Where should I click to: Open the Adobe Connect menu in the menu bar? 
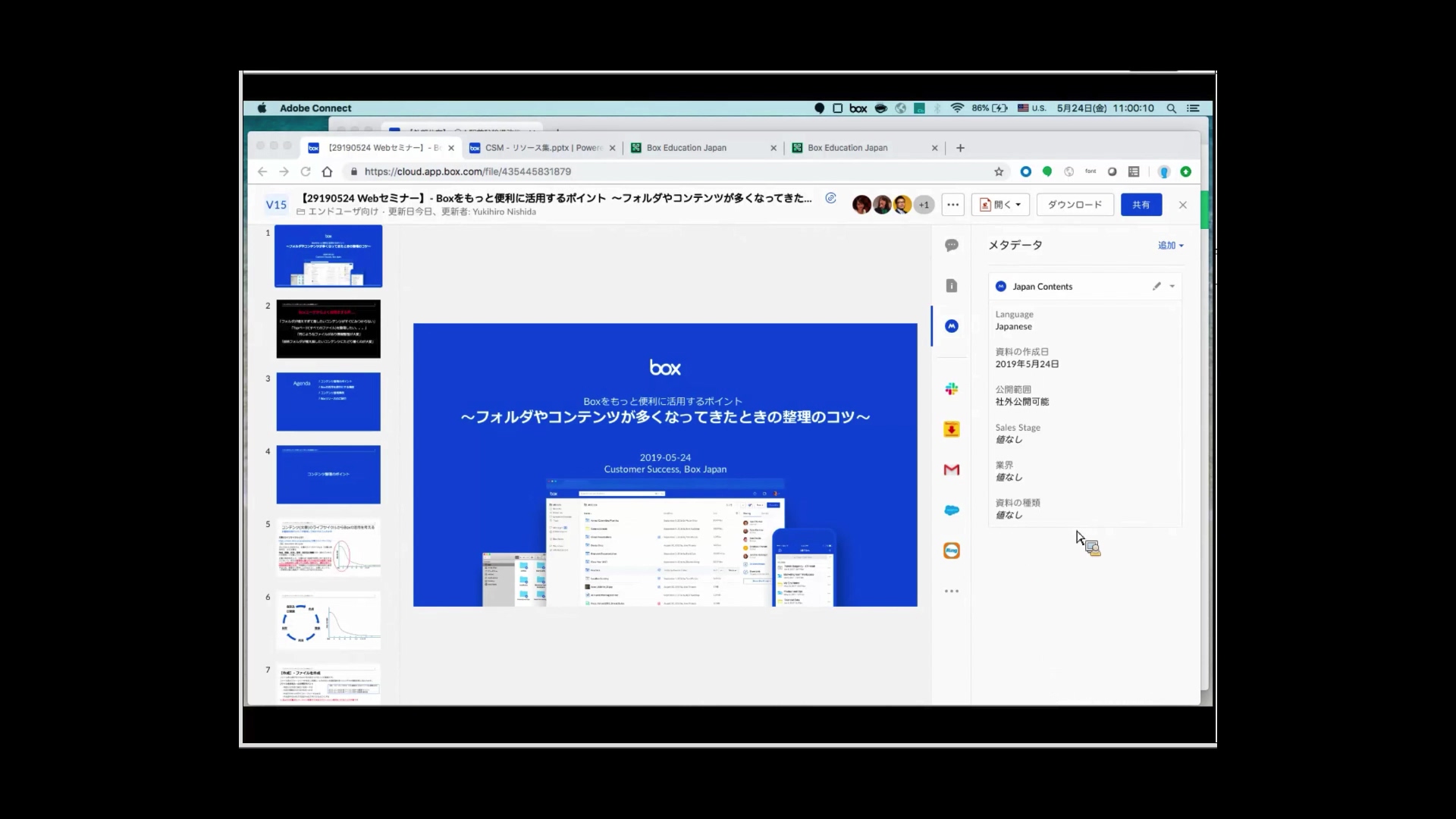(315, 108)
